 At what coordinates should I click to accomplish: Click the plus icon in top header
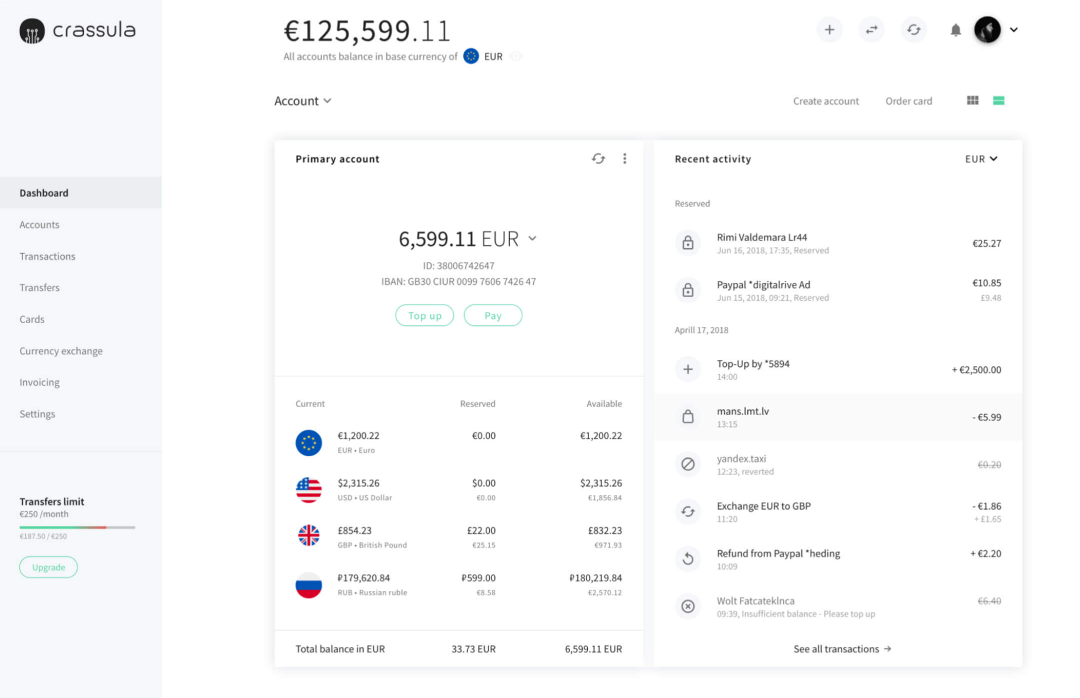click(x=829, y=30)
